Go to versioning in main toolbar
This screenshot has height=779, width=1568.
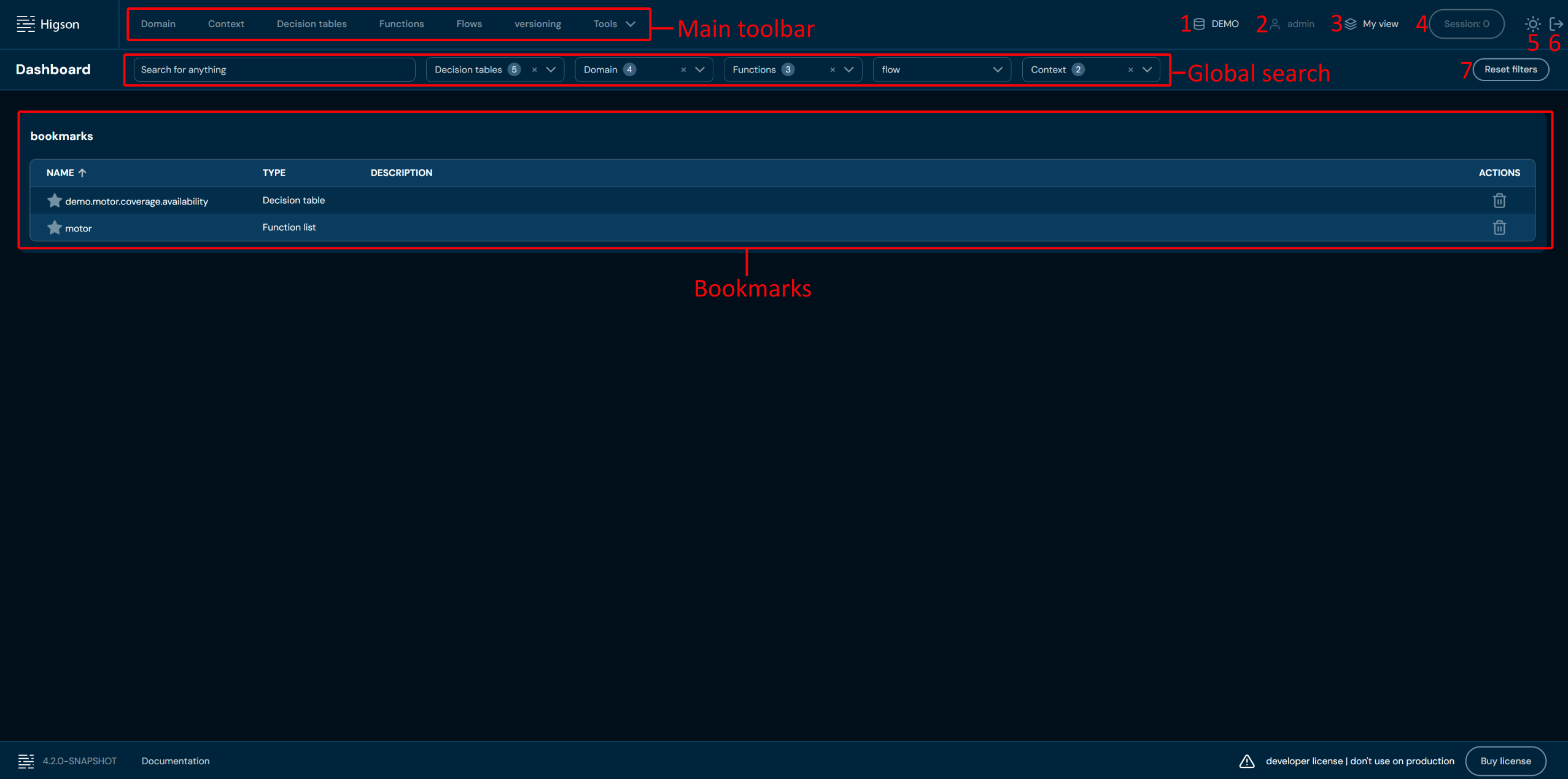tap(537, 24)
